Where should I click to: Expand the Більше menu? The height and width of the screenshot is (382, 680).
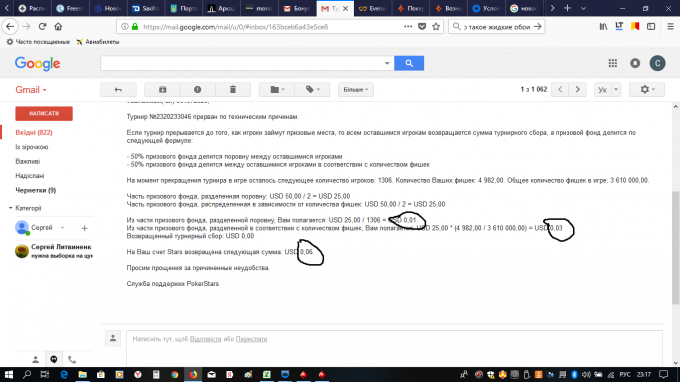point(356,89)
